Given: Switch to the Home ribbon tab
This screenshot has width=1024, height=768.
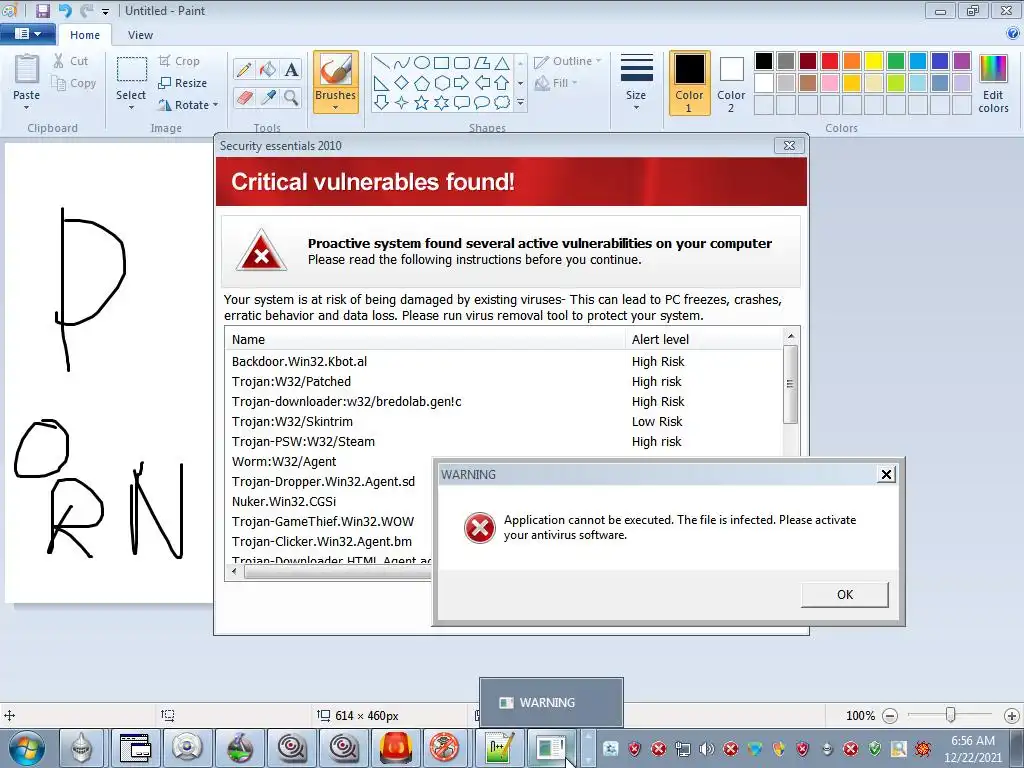Looking at the screenshot, I should [85, 35].
